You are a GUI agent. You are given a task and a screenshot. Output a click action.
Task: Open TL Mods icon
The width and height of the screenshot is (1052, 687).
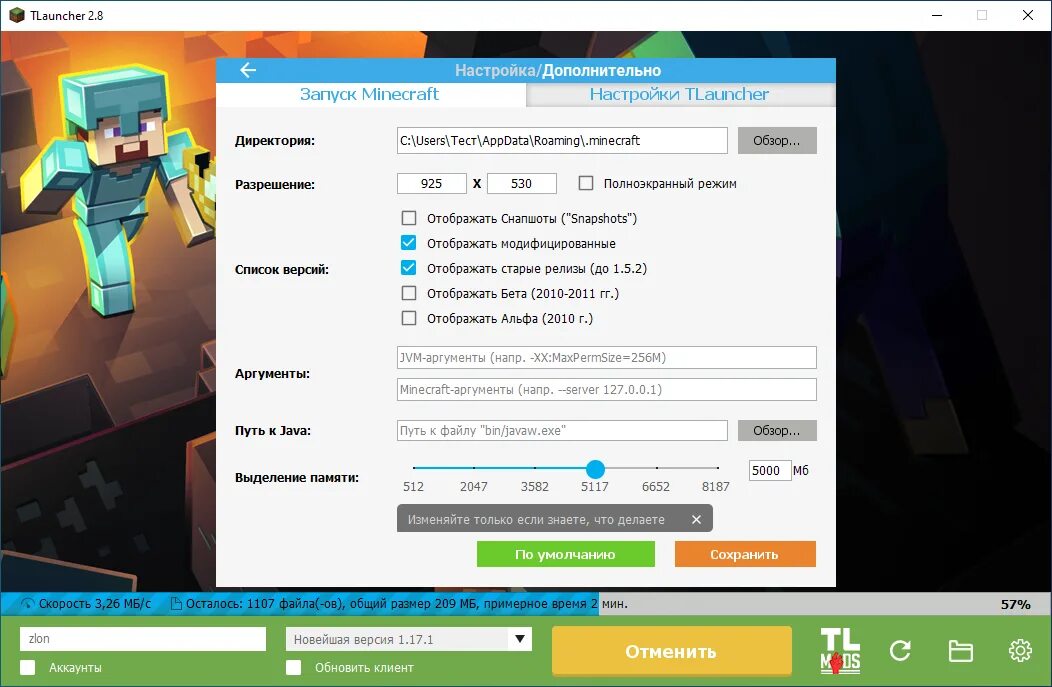click(840, 650)
